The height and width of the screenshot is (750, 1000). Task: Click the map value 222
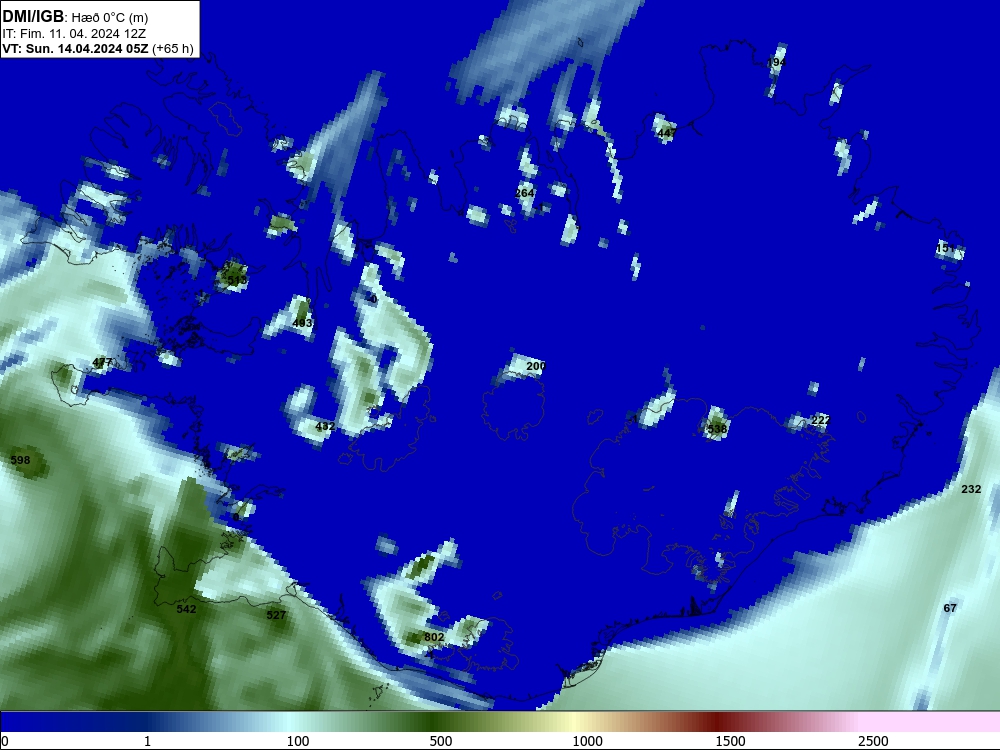pos(820,420)
